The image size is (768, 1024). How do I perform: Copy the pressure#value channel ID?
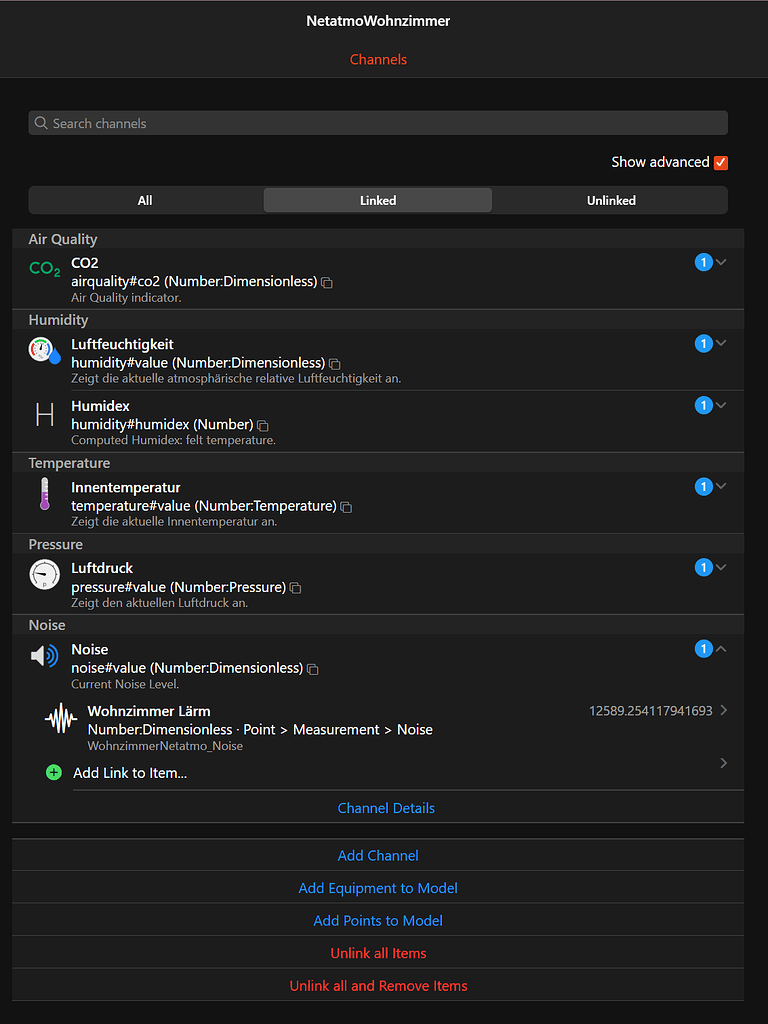pos(295,588)
